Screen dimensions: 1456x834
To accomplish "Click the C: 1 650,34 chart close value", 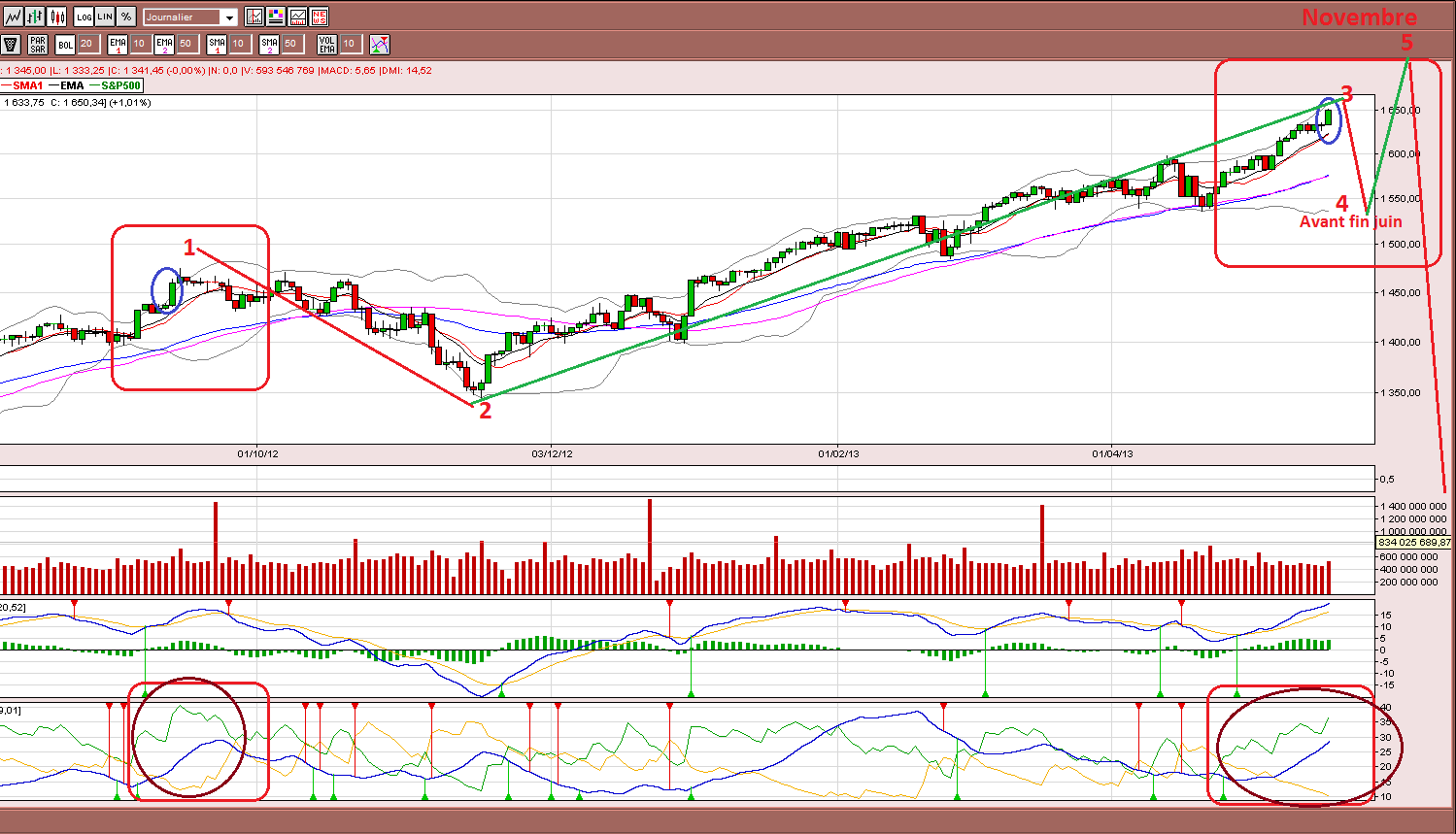I will click(79, 103).
